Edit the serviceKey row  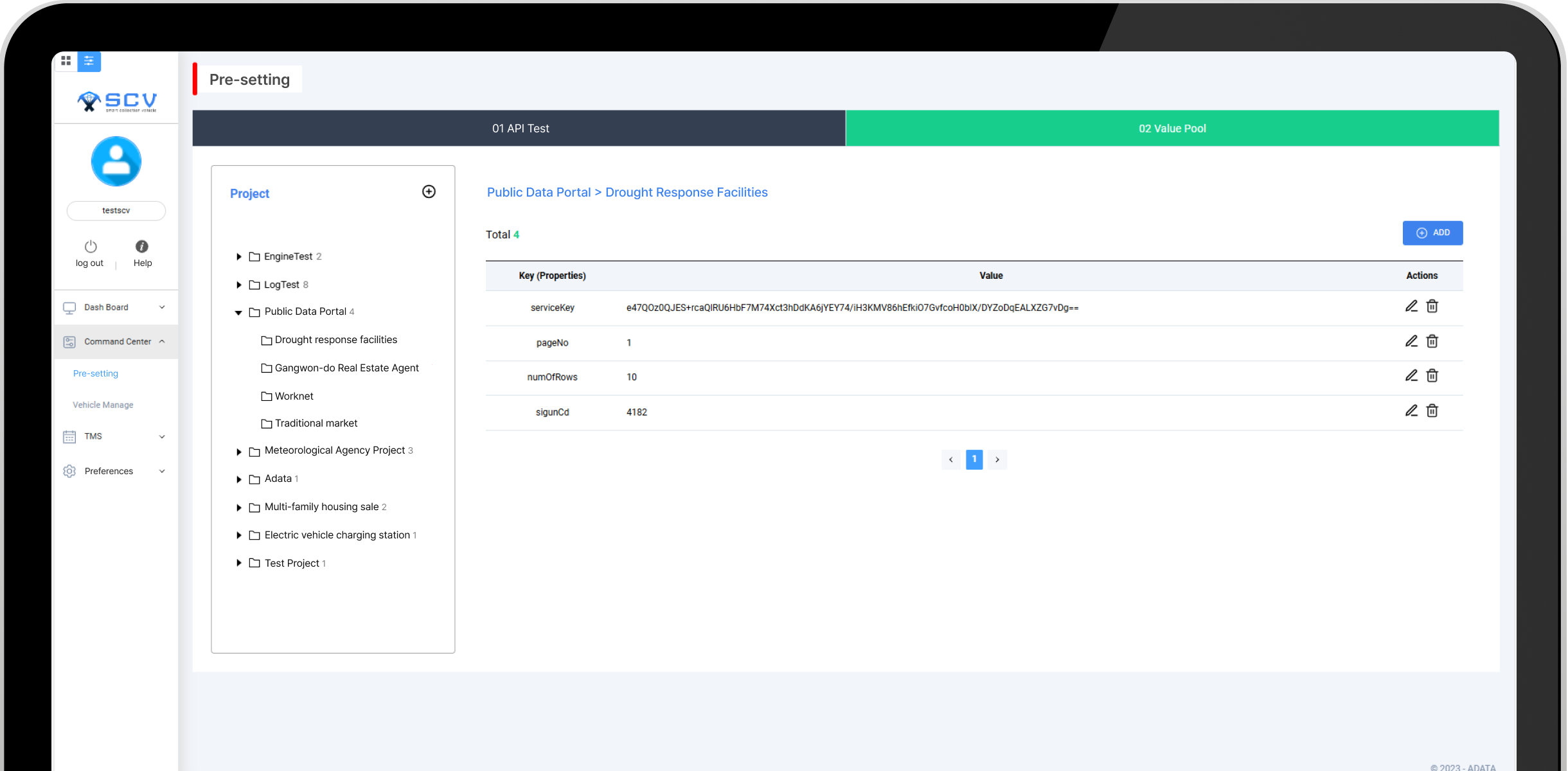[1411, 306]
